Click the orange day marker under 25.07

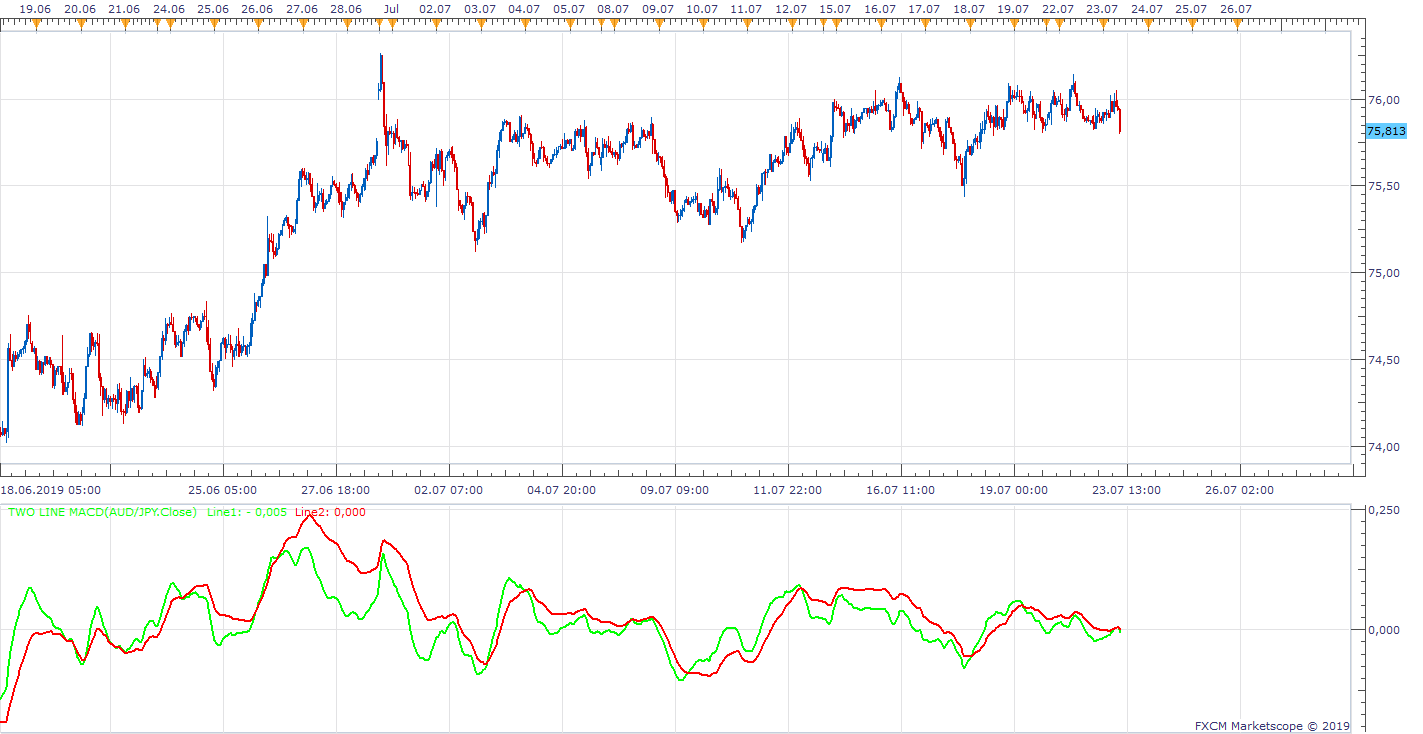pos(1191,25)
